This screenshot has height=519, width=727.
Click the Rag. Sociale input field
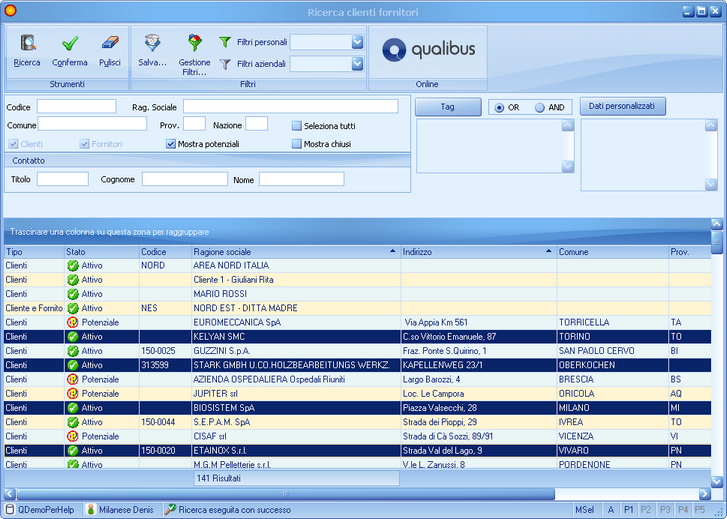pos(290,106)
